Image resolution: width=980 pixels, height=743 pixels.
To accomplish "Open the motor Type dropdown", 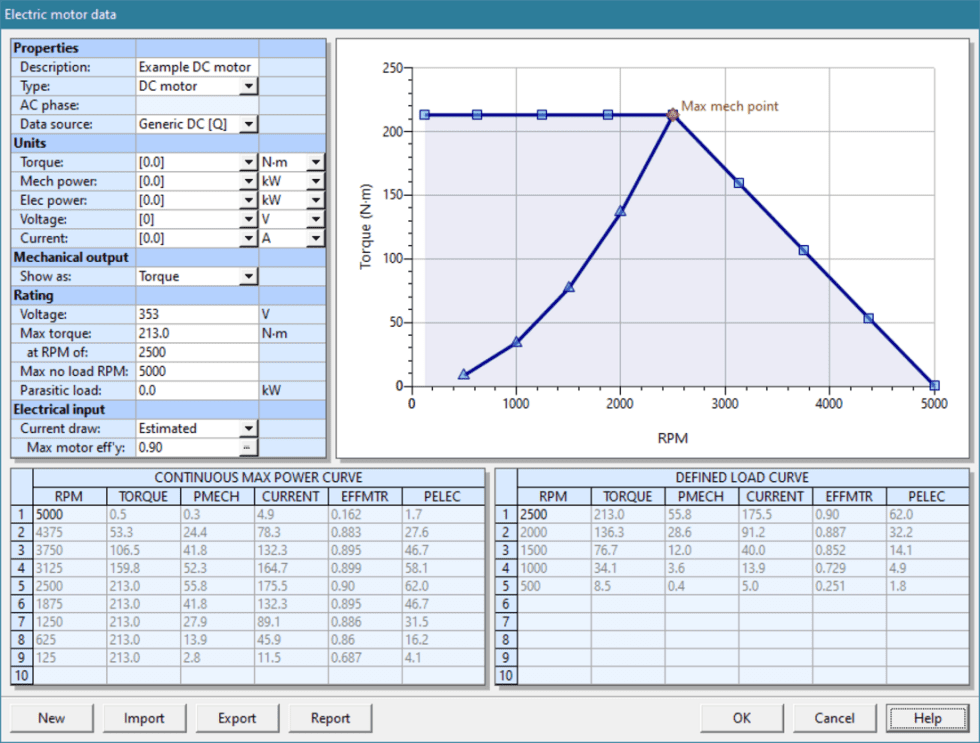I will [248, 86].
